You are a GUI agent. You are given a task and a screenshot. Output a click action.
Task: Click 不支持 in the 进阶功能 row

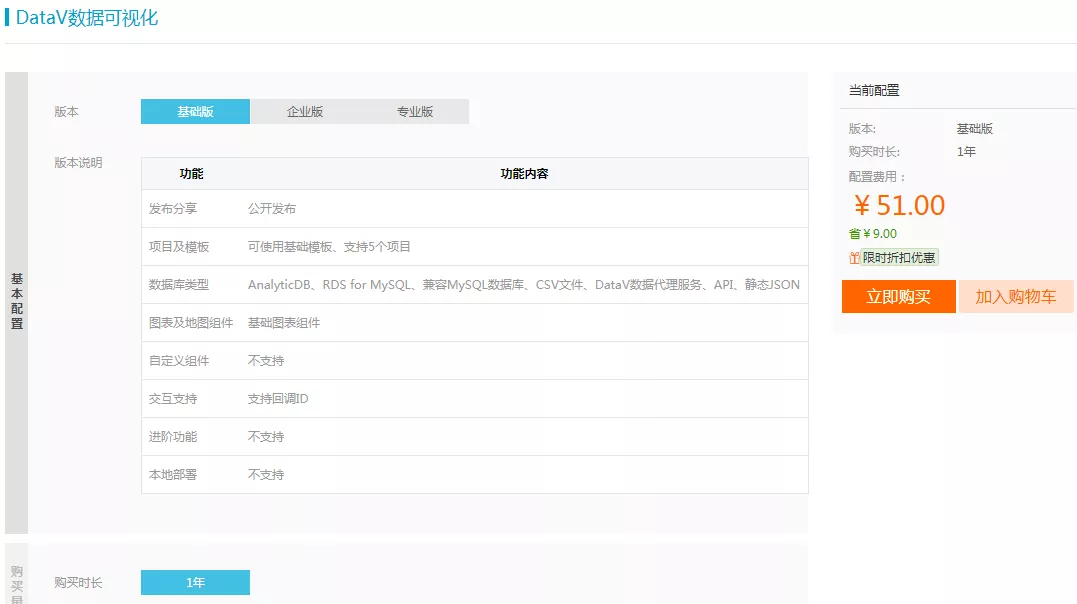coord(266,436)
